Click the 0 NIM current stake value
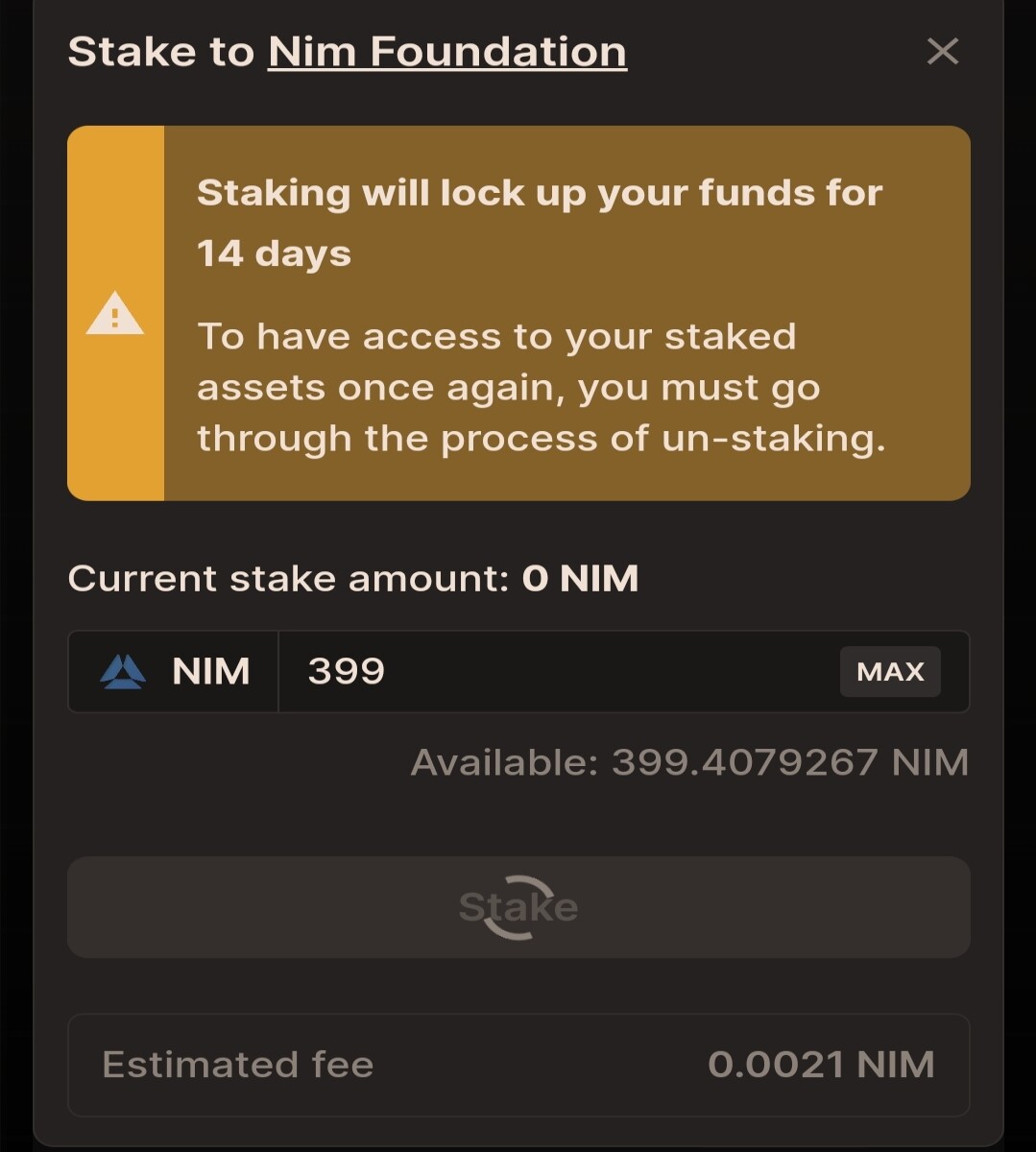Screen dimensions: 1036x1152 coord(580,579)
